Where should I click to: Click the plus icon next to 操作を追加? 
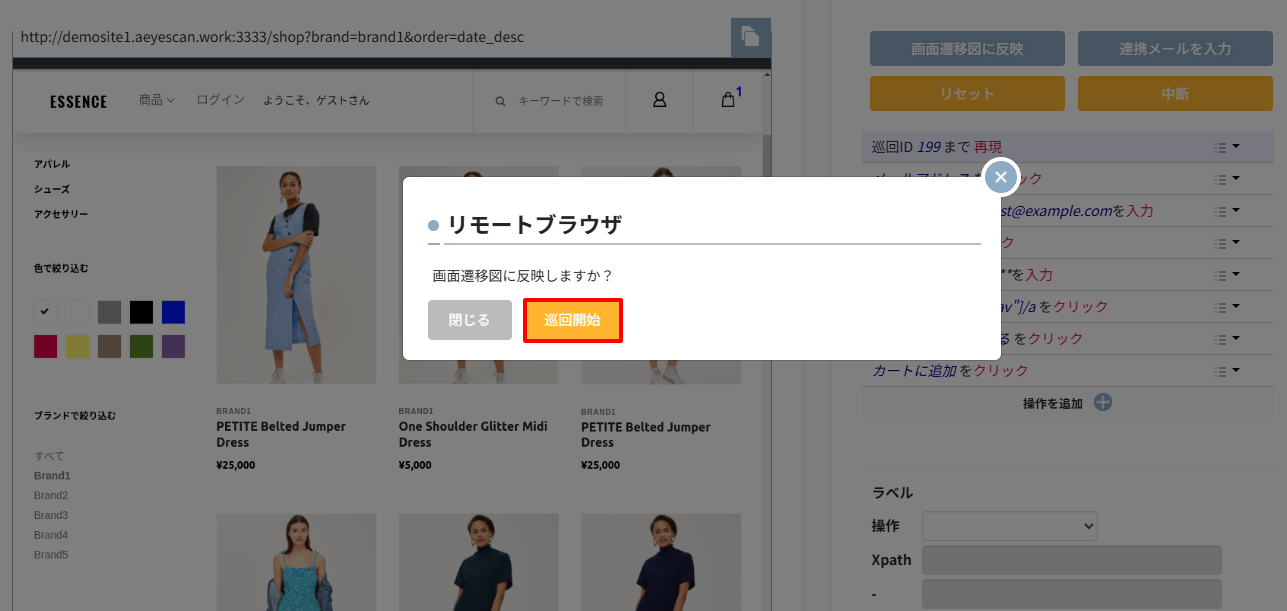(1102, 403)
